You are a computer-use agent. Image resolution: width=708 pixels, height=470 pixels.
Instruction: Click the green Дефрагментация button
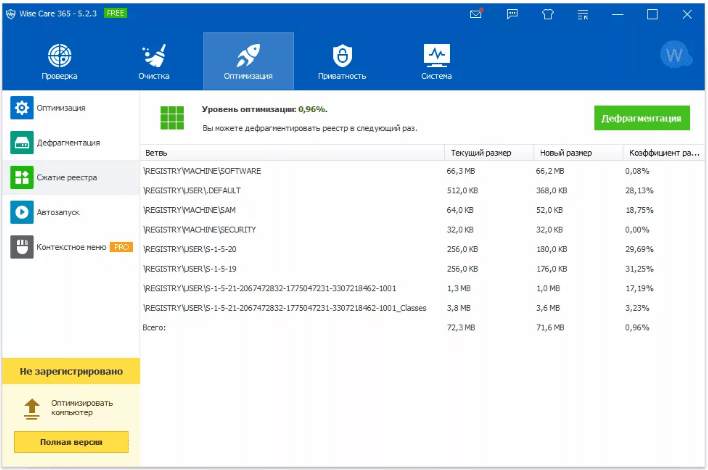click(x=642, y=118)
